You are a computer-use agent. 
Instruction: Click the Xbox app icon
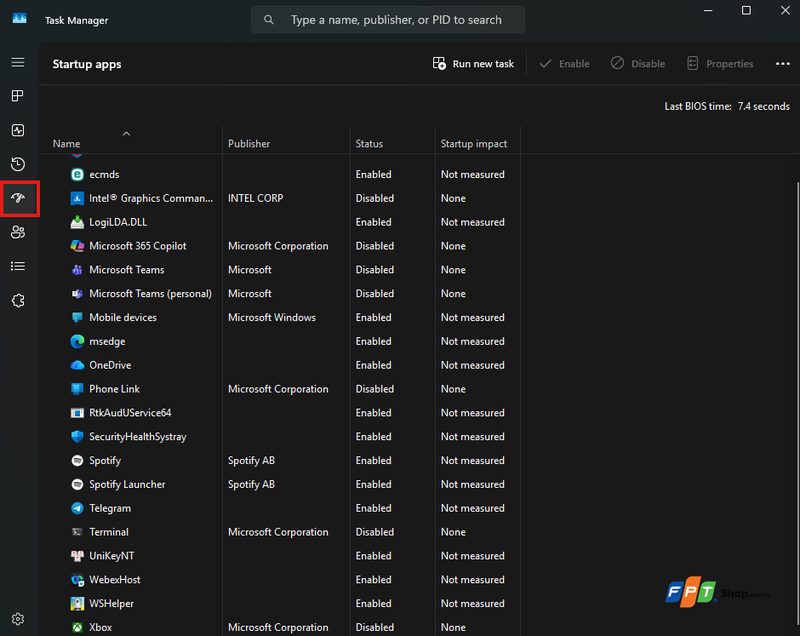pos(77,627)
